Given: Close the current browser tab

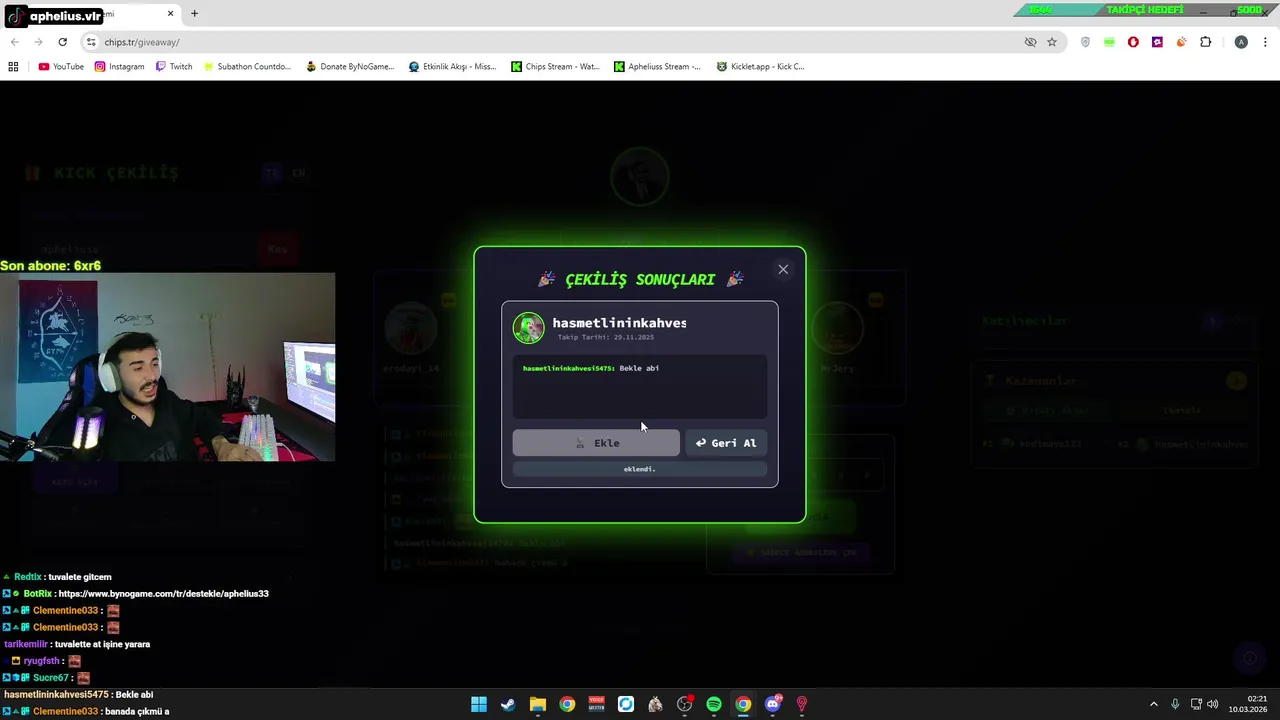Looking at the screenshot, I should point(170,14).
